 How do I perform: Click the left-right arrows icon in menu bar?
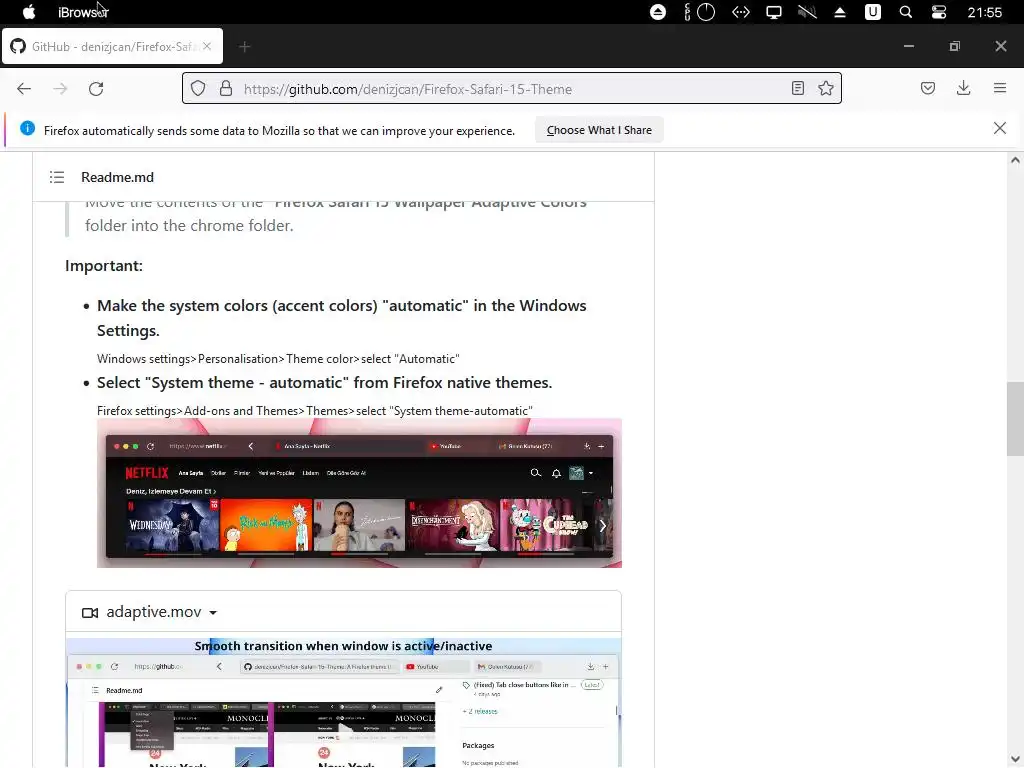[x=741, y=12]
